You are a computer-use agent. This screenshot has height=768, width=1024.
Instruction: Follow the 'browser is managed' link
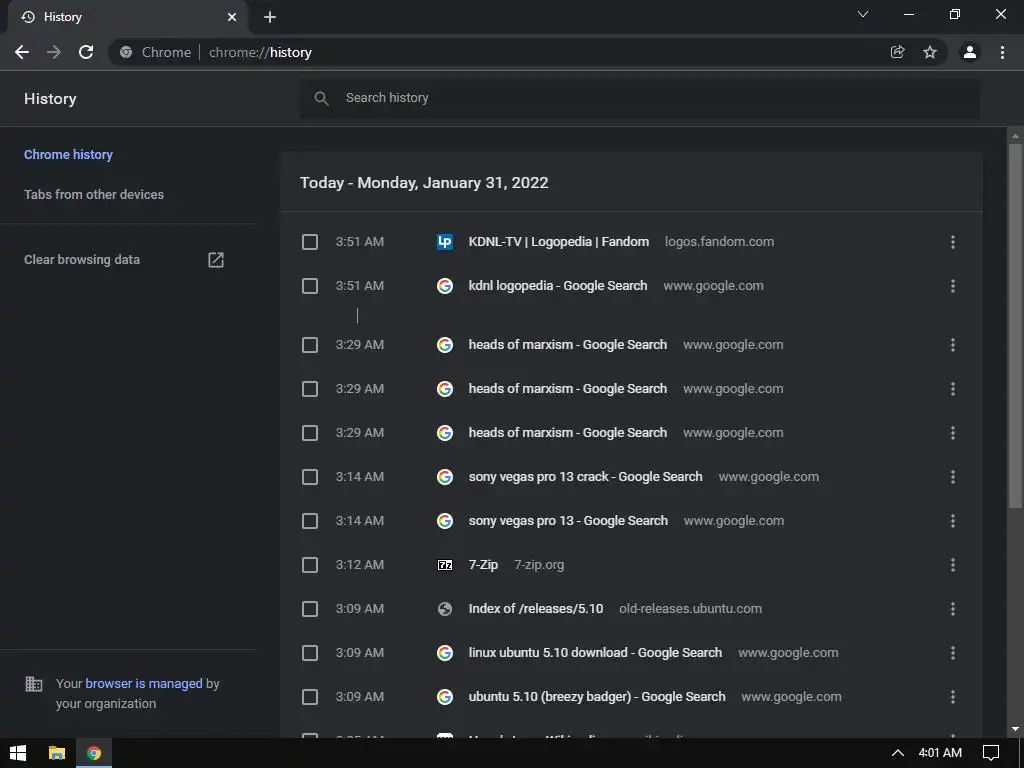pos(144,684)
